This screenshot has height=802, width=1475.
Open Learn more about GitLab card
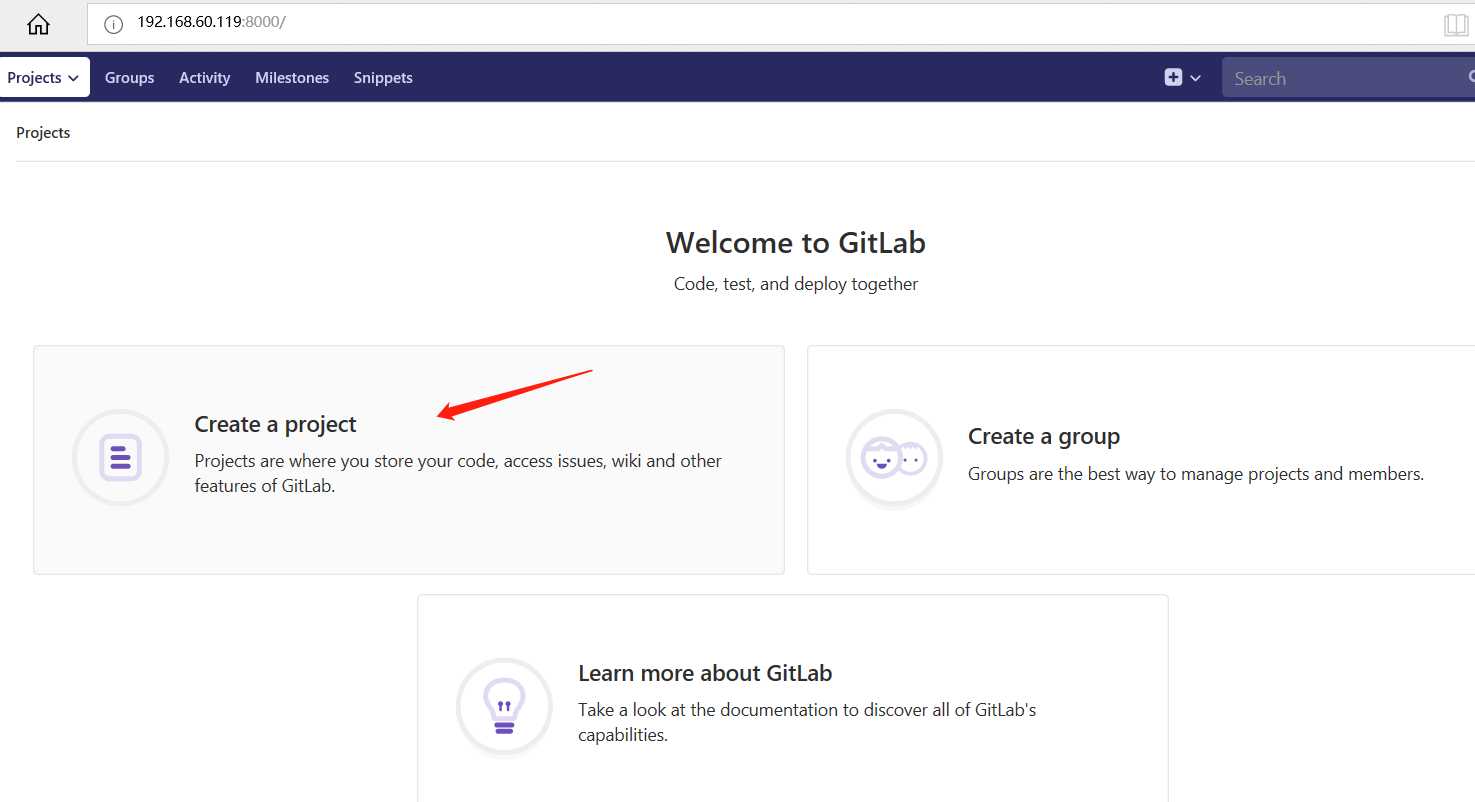tap(792, 698)
